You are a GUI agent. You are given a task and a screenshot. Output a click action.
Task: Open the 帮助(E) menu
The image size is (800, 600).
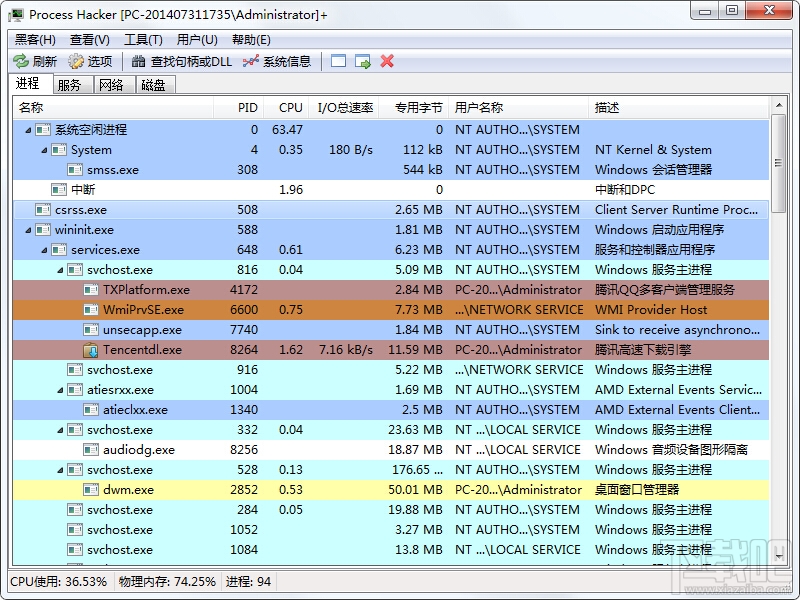coord(251,40)
